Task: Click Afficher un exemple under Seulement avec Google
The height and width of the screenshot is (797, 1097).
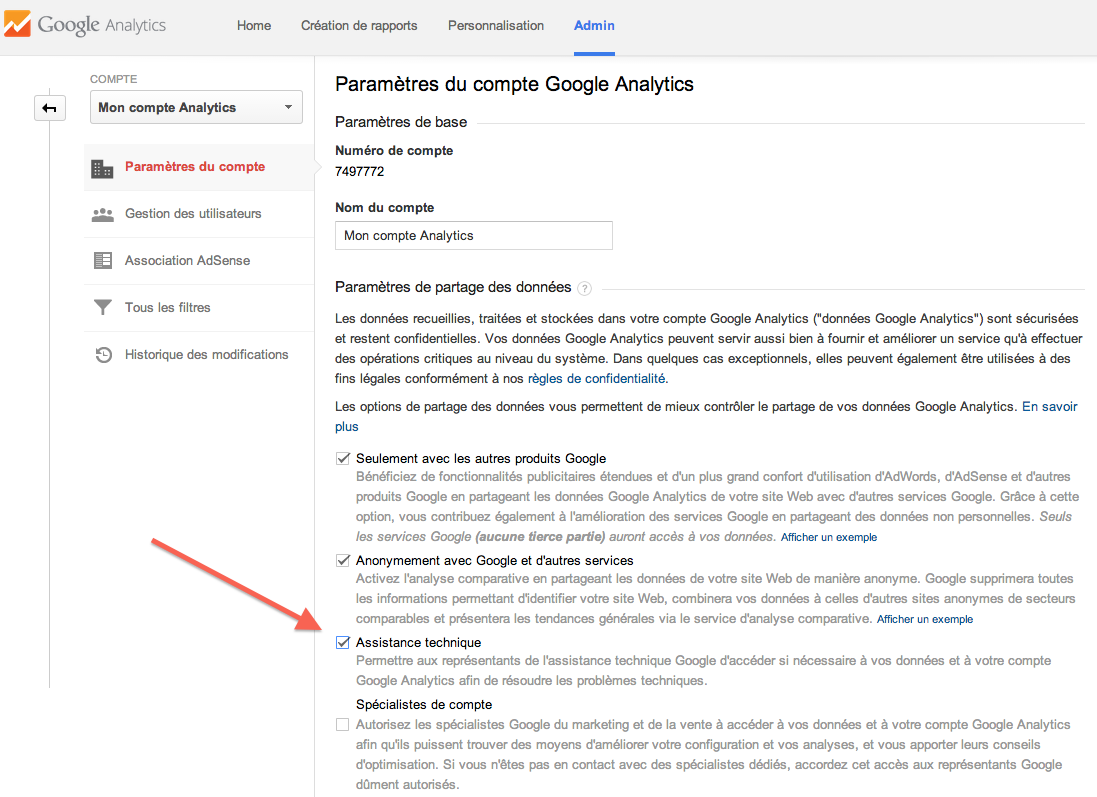Action: point(828,537)
